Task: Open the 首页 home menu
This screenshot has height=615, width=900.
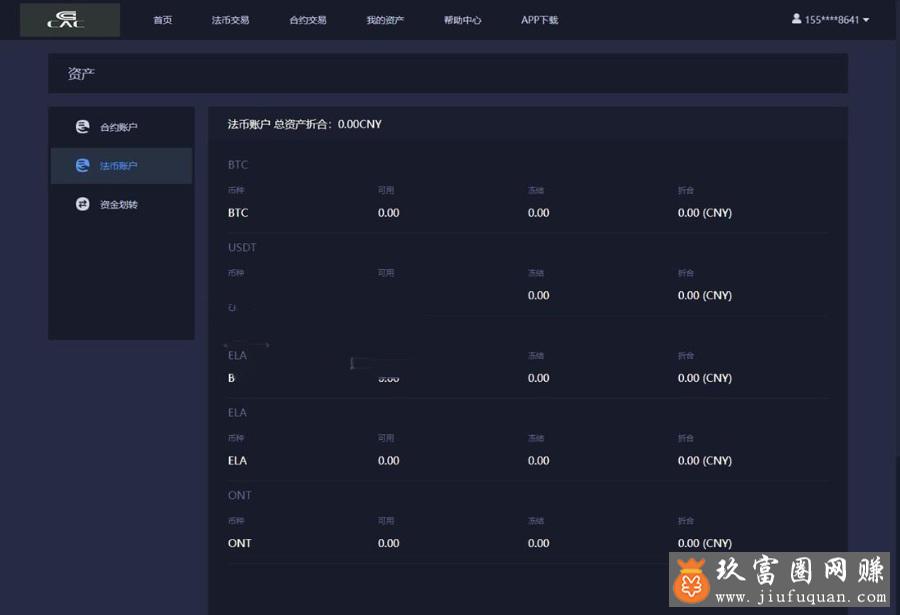Action: pyautogui.click(x=162, y=20)
